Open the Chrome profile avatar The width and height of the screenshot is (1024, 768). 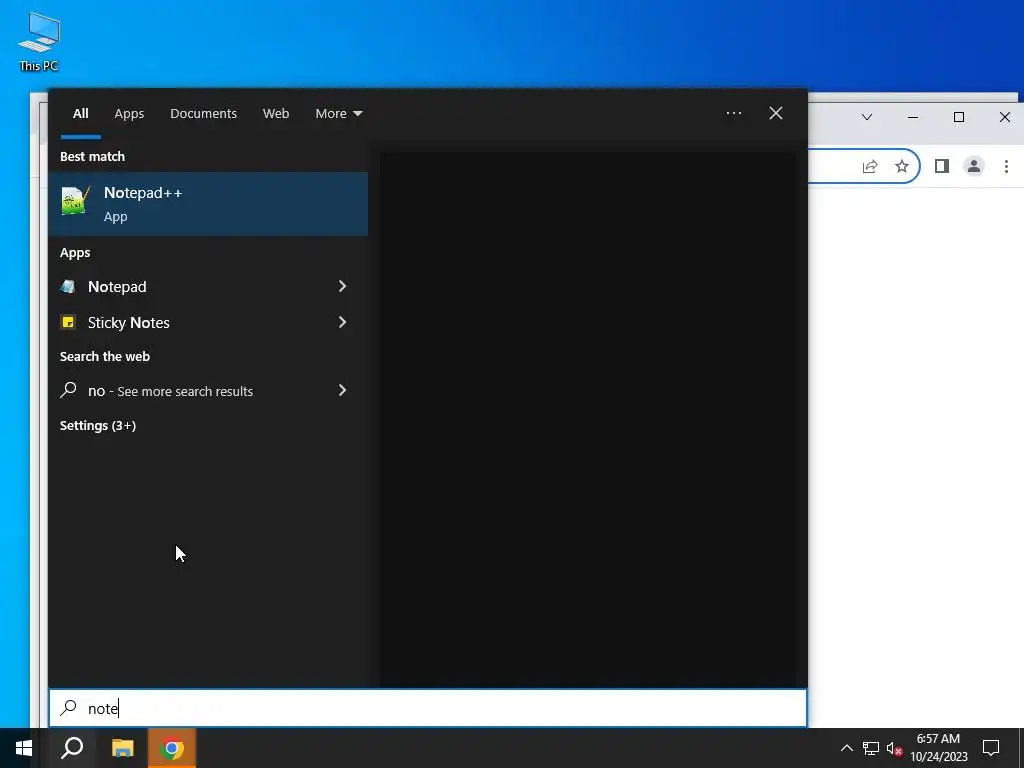974,167
